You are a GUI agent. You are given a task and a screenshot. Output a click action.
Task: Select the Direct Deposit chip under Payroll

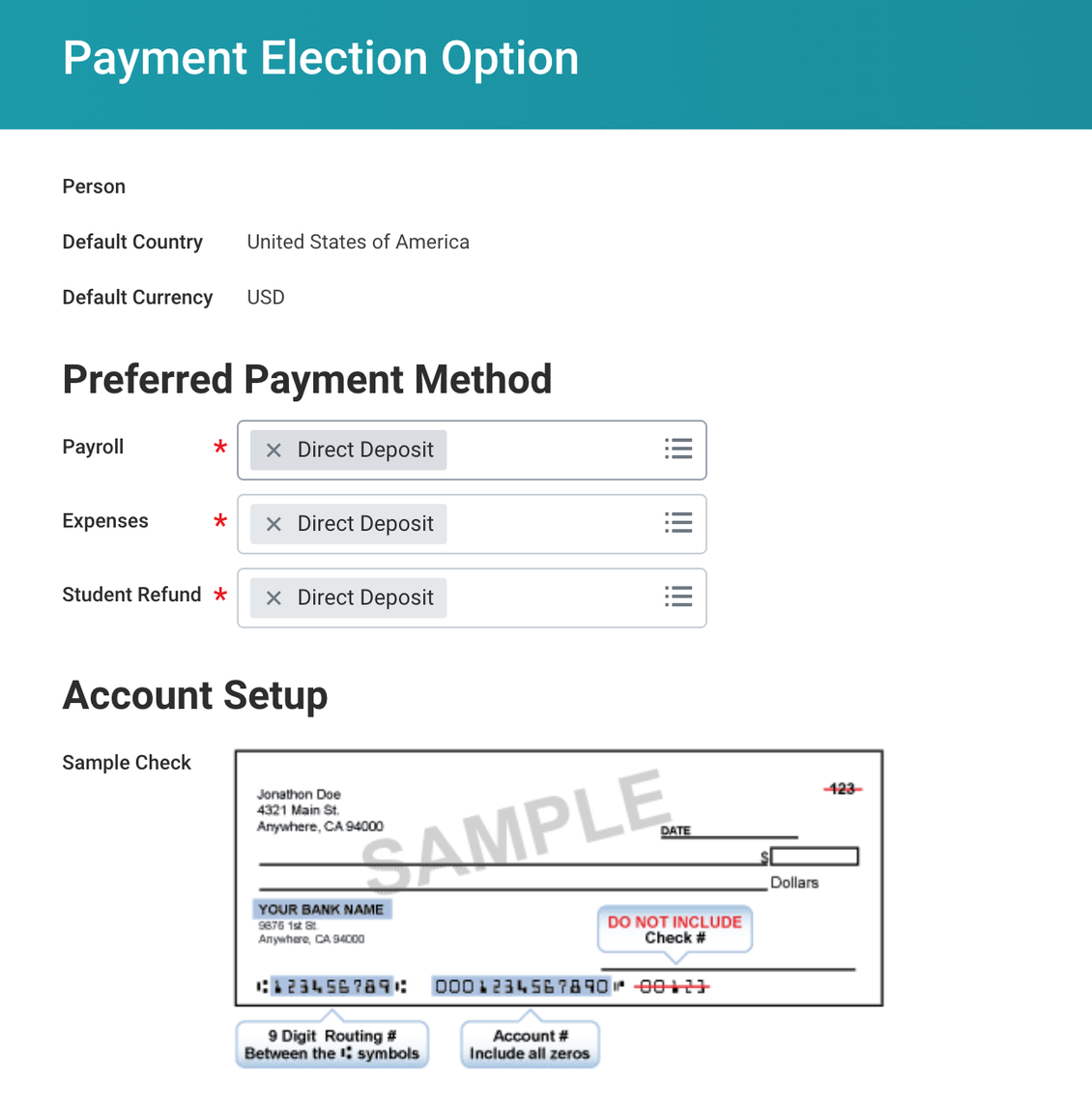pos(364,450)
